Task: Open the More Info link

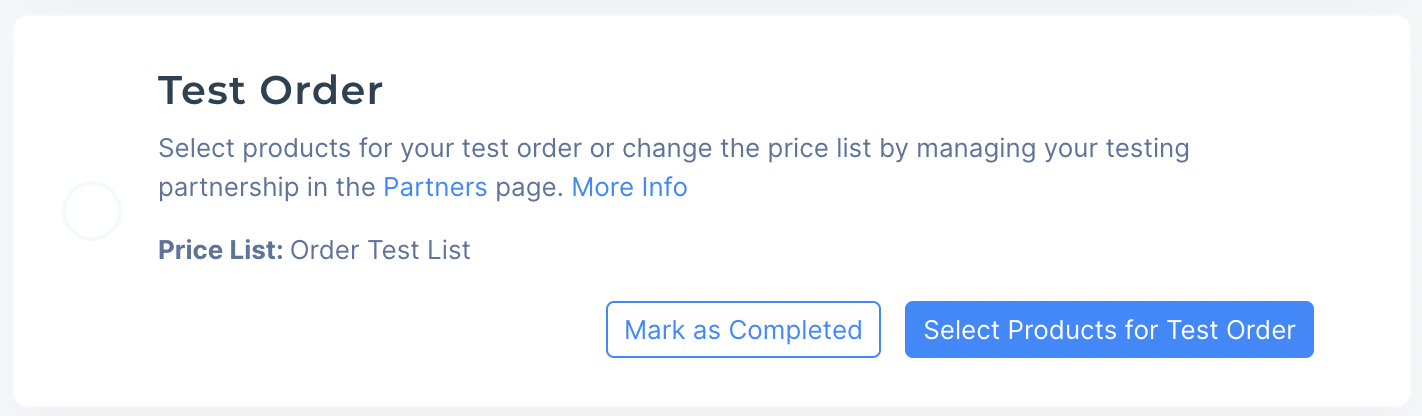Action: click(x=629, y=188)
